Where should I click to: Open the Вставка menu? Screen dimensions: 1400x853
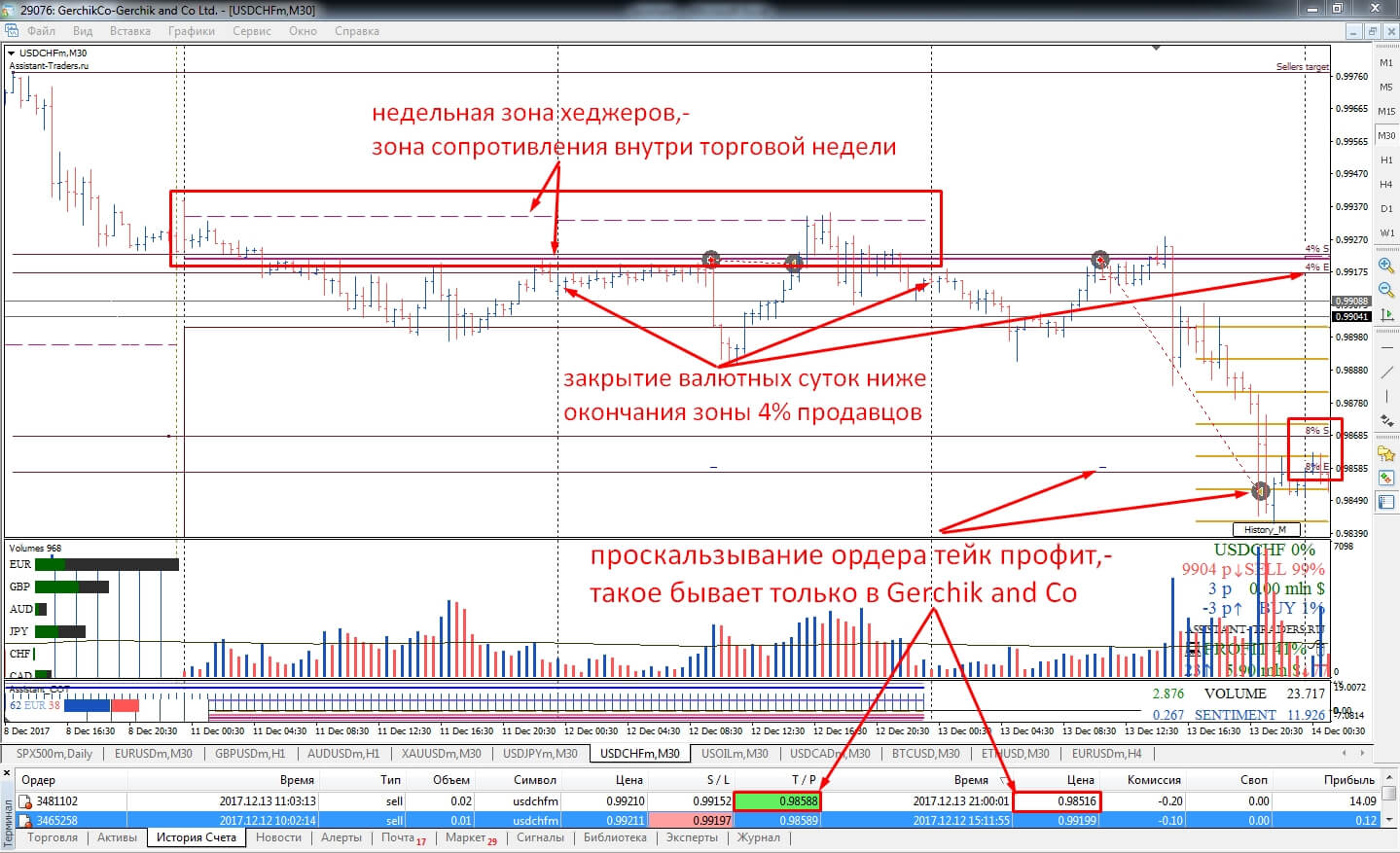130,31
